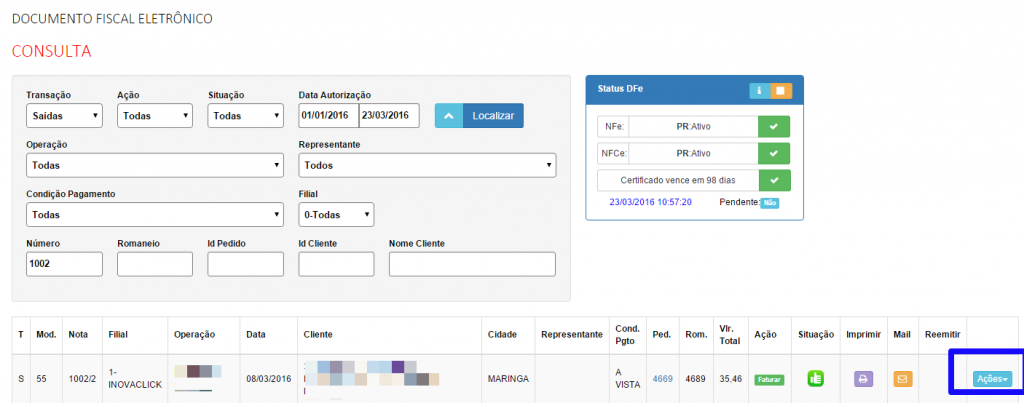
Task: Click the green check beside NFe status
Action: 774,126
